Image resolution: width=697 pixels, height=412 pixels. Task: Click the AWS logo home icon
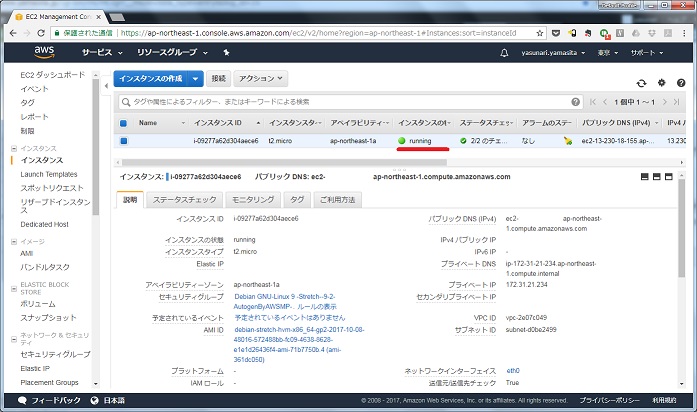pos(44,52)
